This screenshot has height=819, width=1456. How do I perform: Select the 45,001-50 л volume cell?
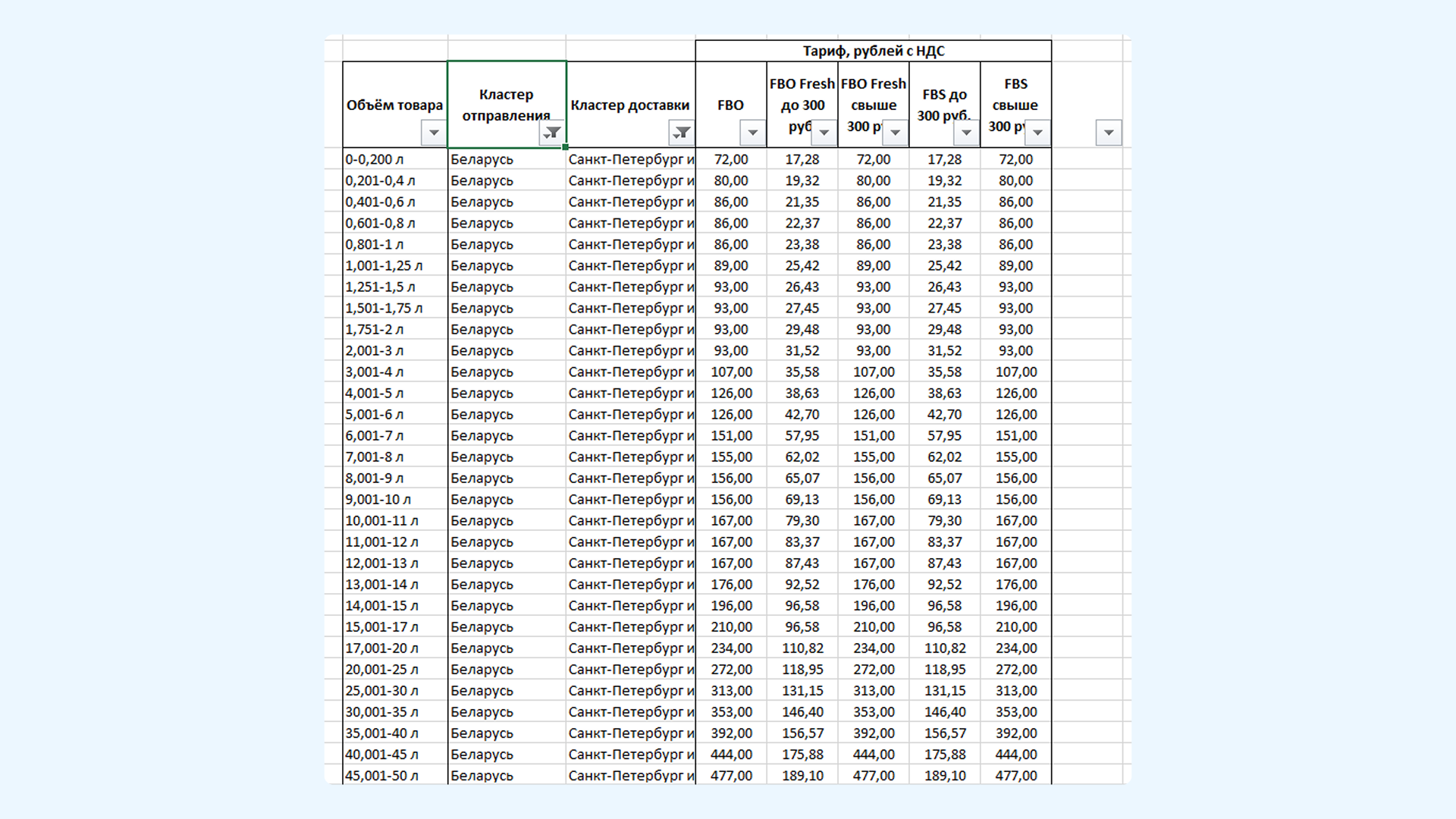click(395, 775)
